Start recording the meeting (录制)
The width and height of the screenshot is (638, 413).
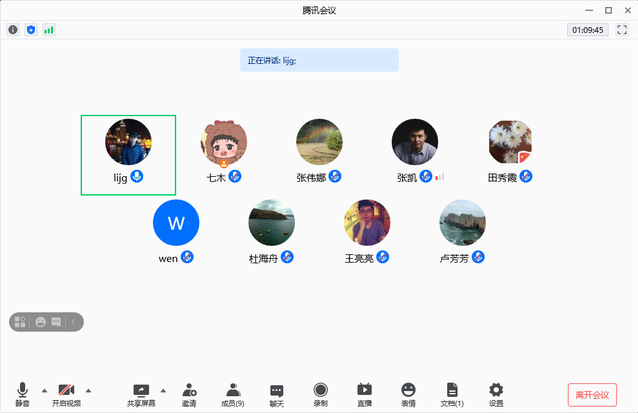[320, 392]
